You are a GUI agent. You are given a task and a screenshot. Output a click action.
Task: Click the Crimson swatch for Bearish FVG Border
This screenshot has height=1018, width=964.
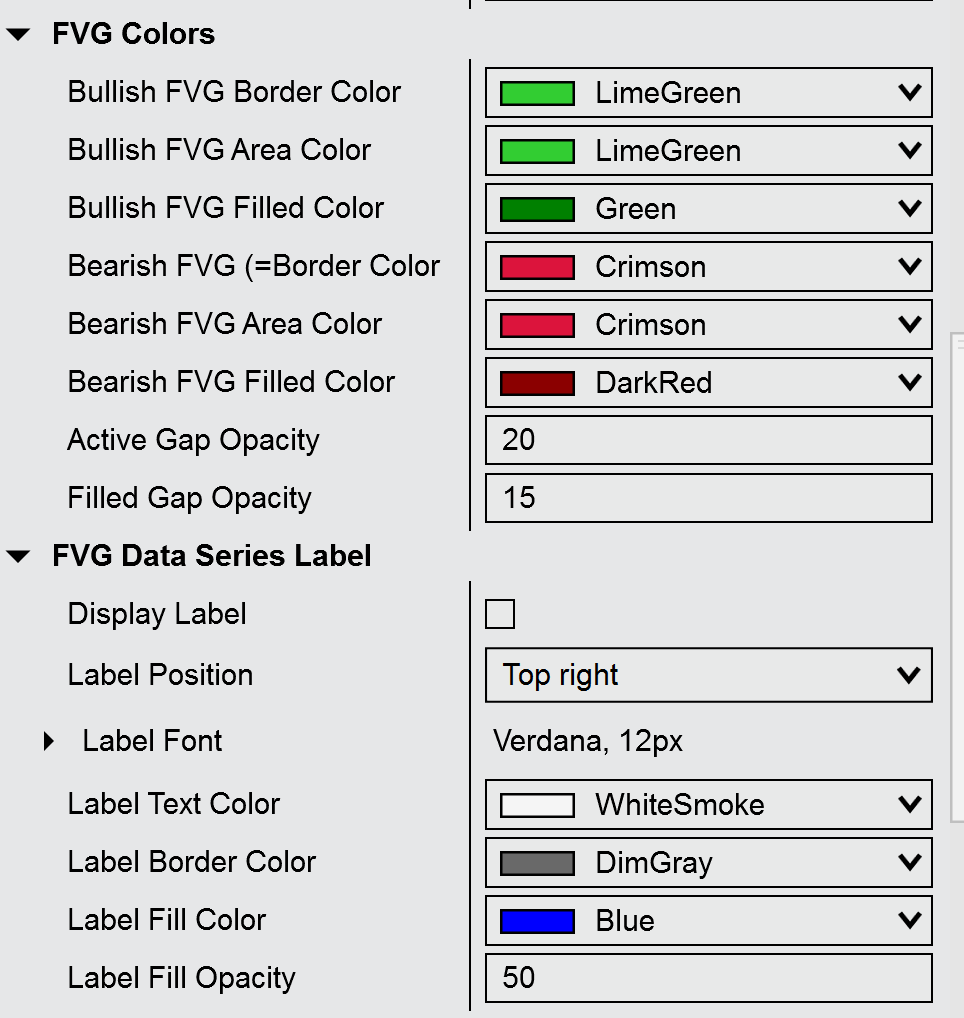tap(537, 267)
